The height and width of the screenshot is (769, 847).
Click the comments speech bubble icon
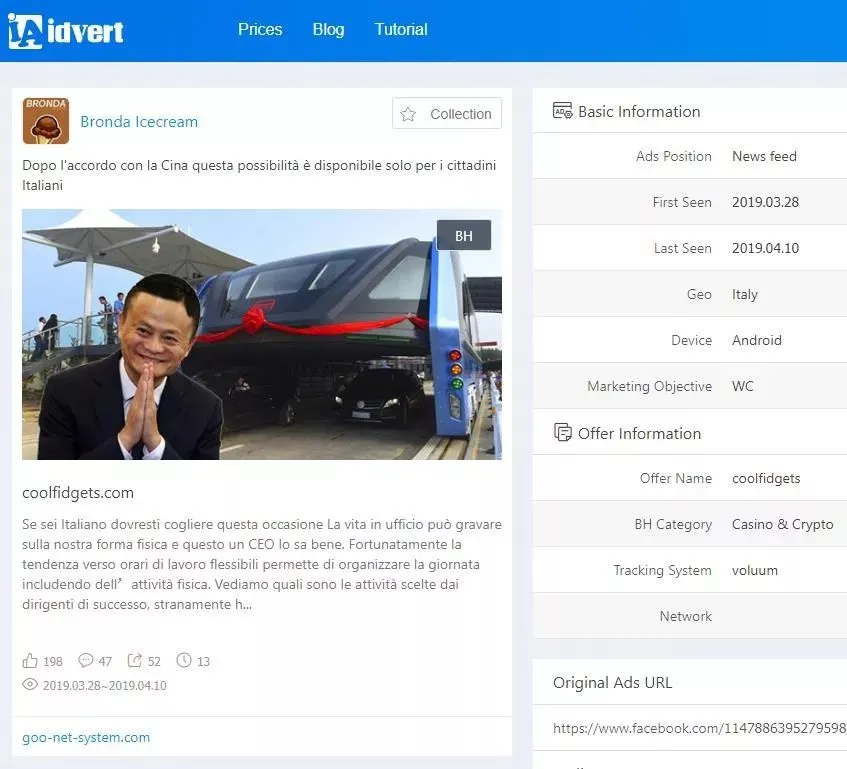point(85,660)
